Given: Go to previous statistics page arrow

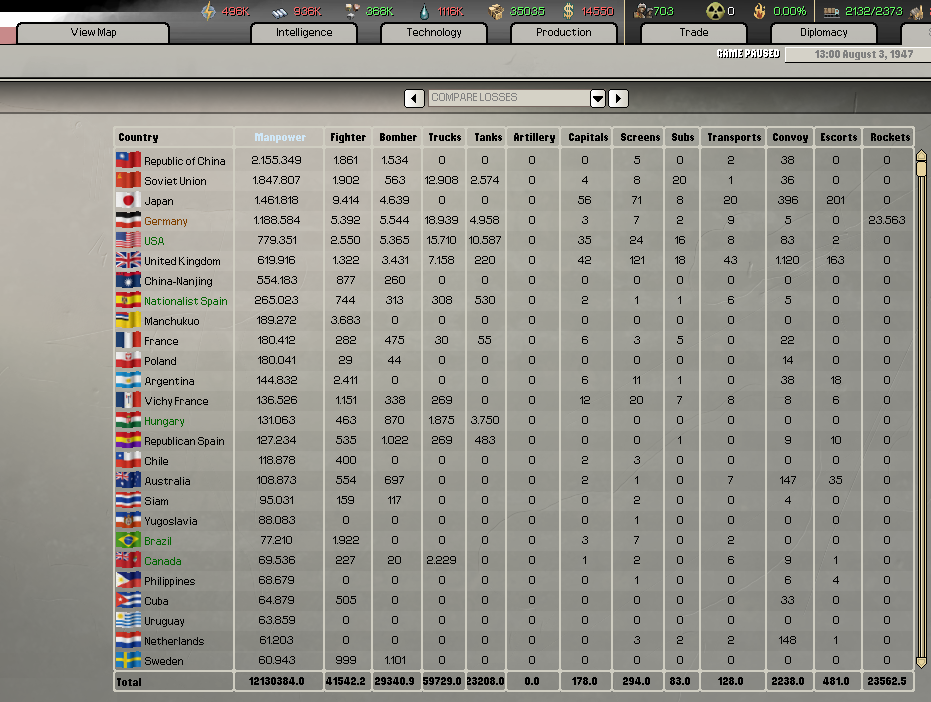Looking at the screenshot, I should pyautogui.click(x=414, y=98).
